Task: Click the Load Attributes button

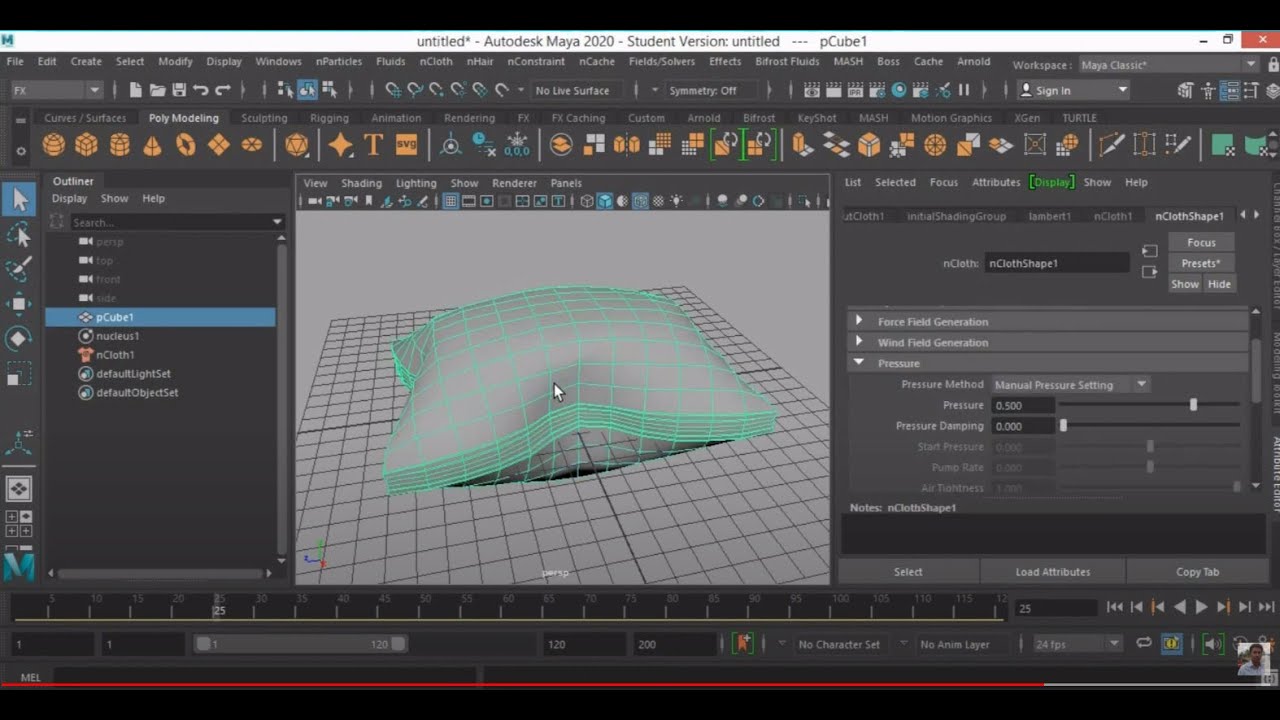Action: coord(1053,572)
